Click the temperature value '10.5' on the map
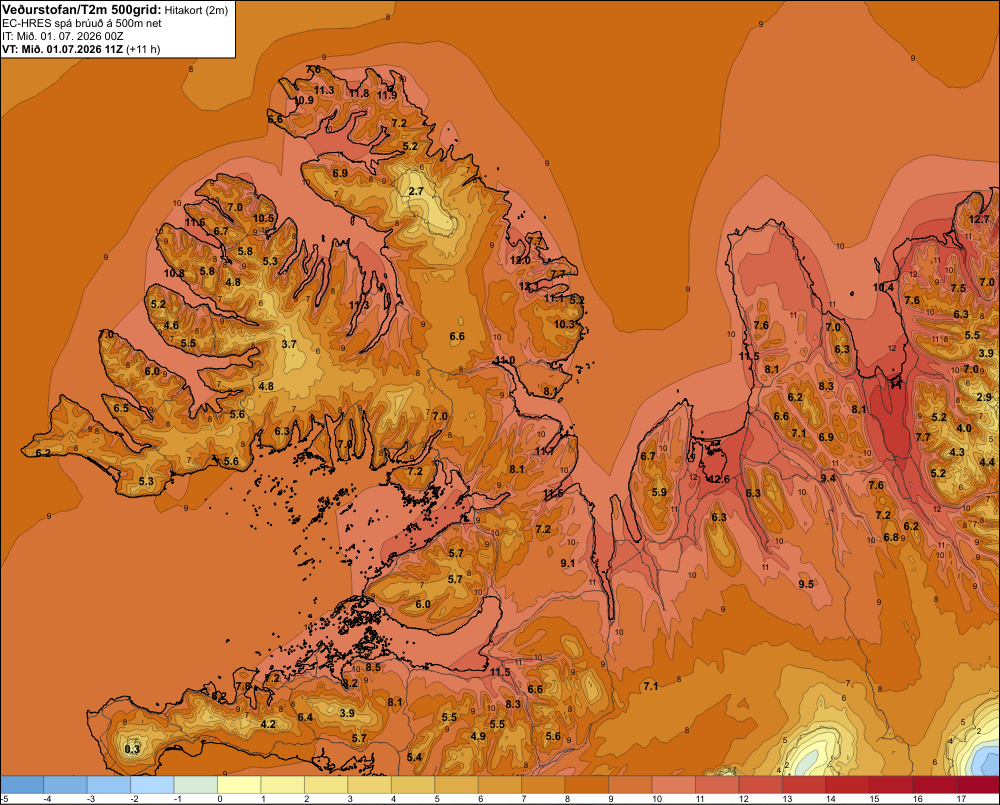Viewport: 1000px width, 805px height. point(263,218)
